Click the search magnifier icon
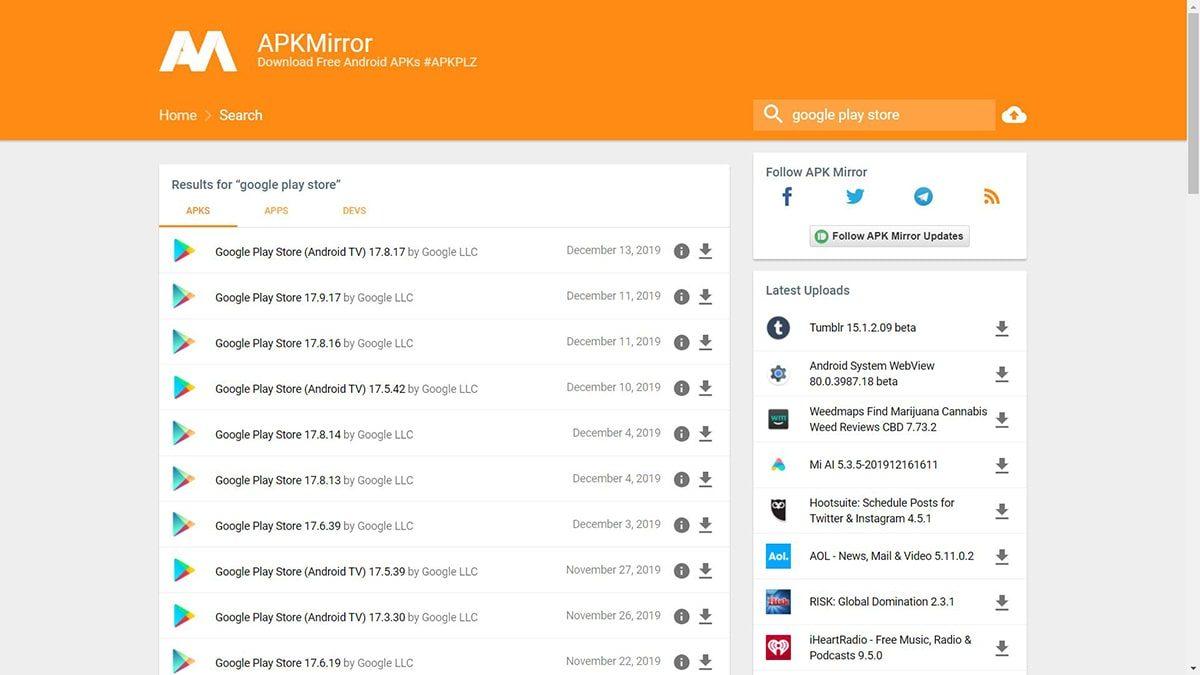The width and height of the screenshot is (1200, 675). click(x=772, y=113)
